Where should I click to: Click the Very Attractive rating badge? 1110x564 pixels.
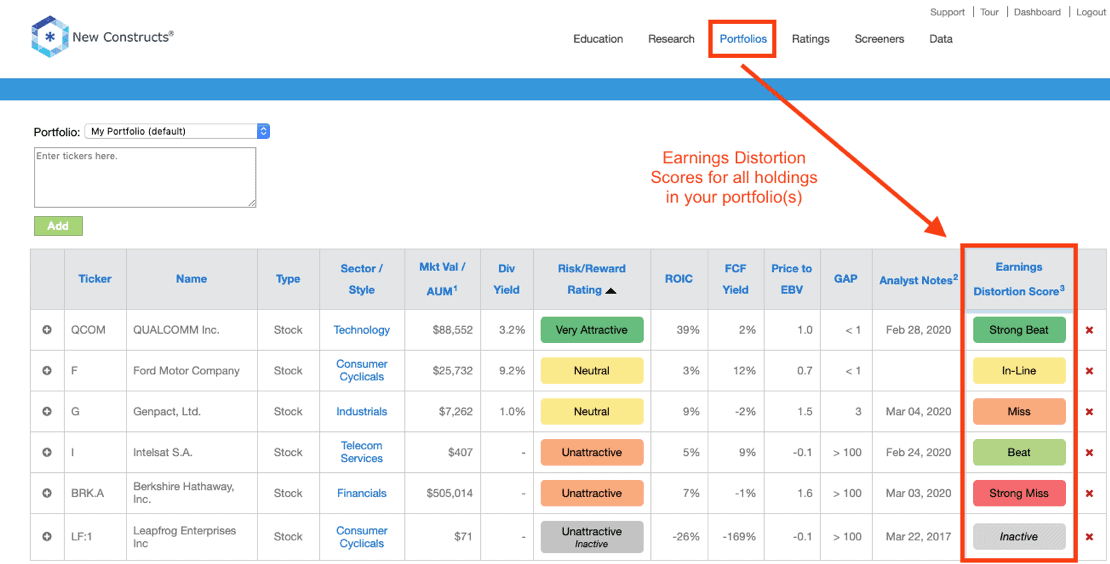click(x=592, y=330)
